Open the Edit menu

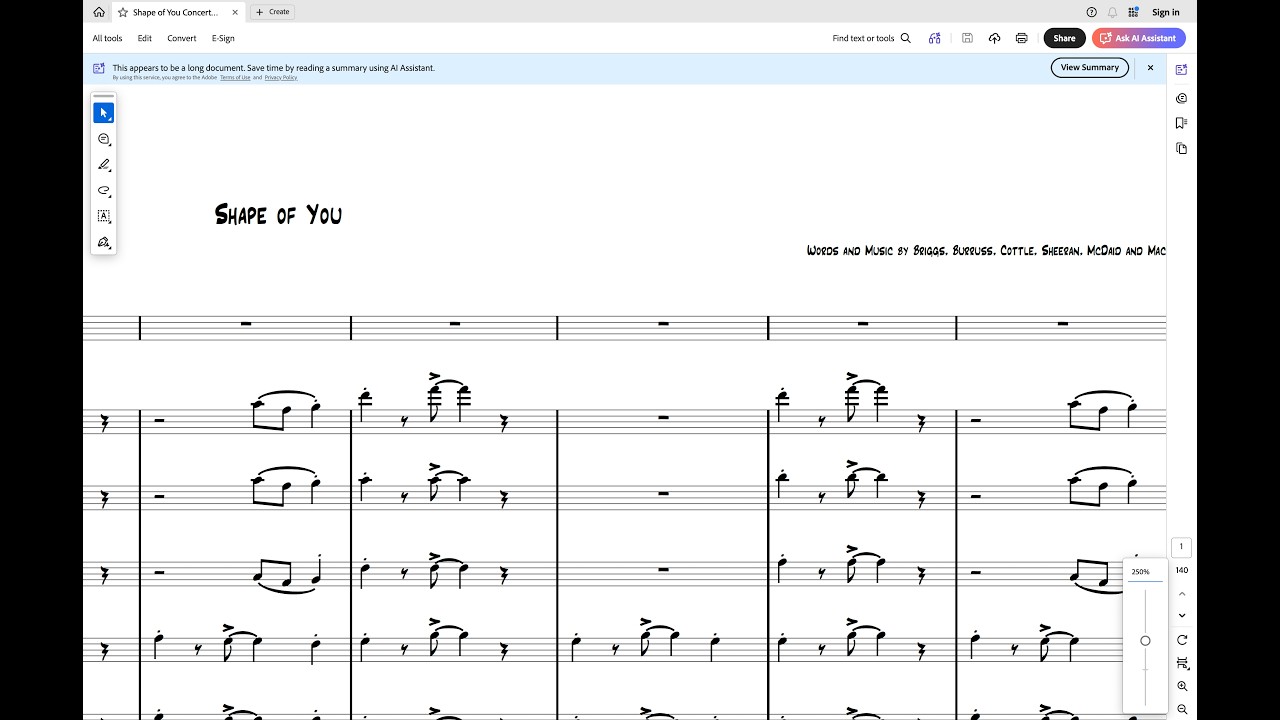pos(145,38)
